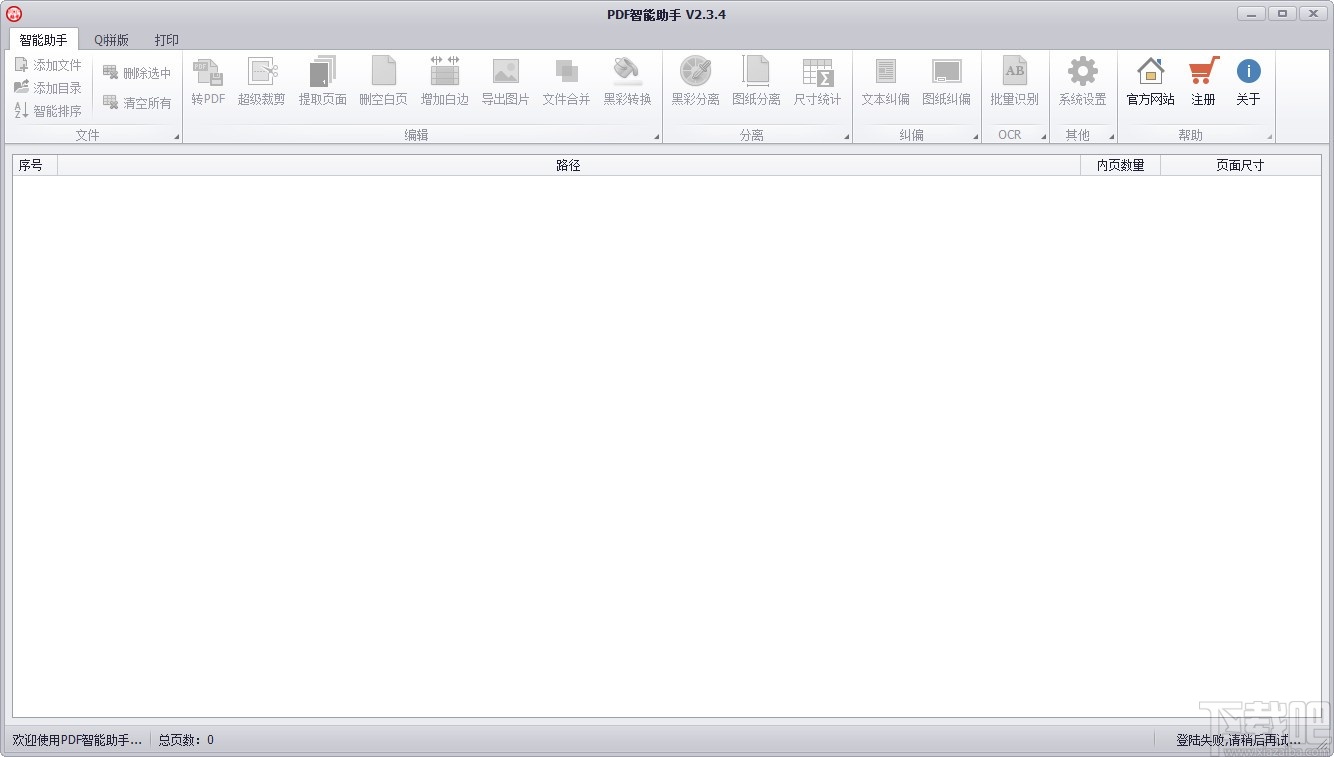This screenshot has width=1334, height=757.
Task: Select the 转PDF conversion tool
Action: [207, 82]
